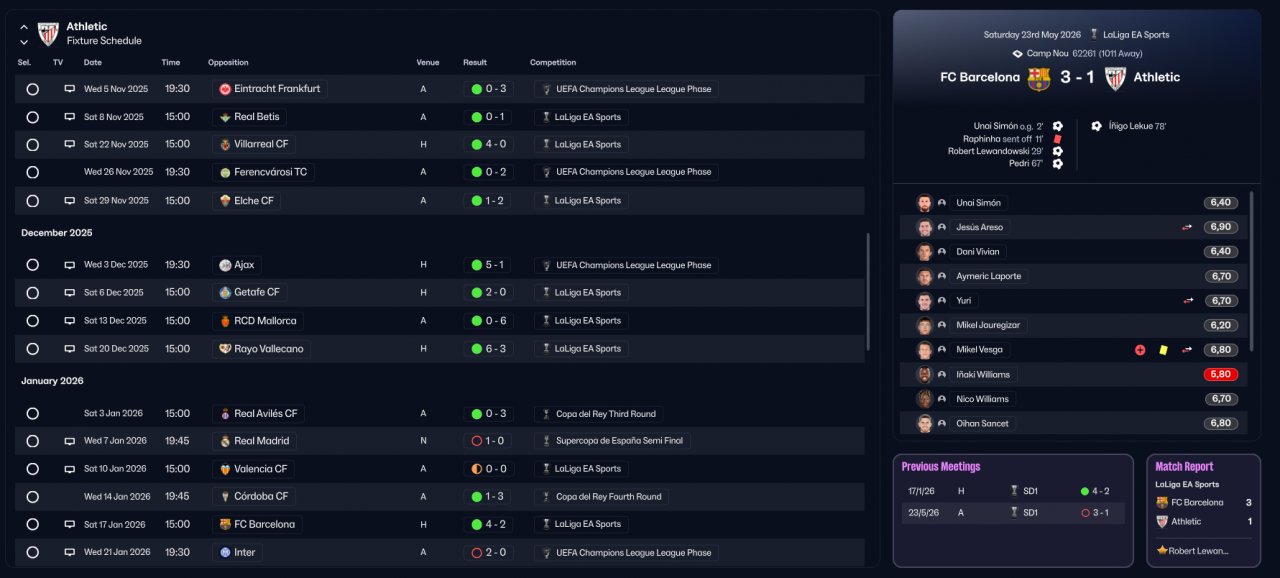The image size is (1280, 578).
Task: Click Barcelona badge in Match Report card
Action: coord(1162,503)
